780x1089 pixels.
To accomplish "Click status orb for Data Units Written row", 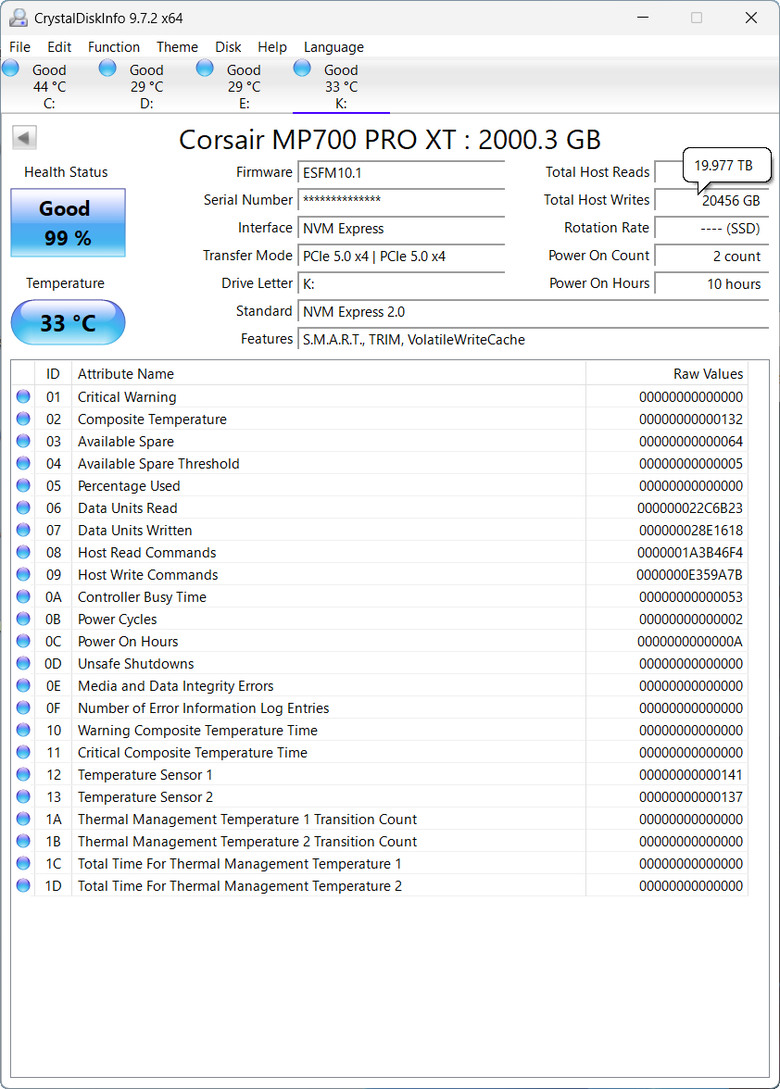I will coord(24,530).
